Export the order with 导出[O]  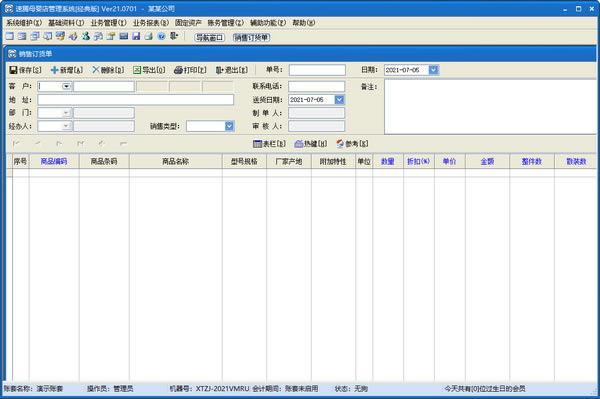click(149, 70)
